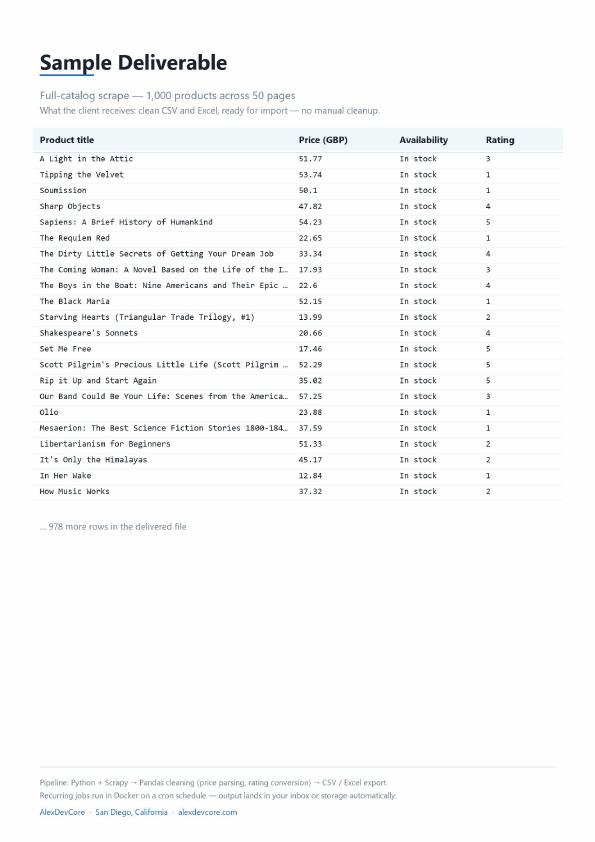
Task: Click the rating 2 in the Starving Hearts row
Action: coord(488,317)
